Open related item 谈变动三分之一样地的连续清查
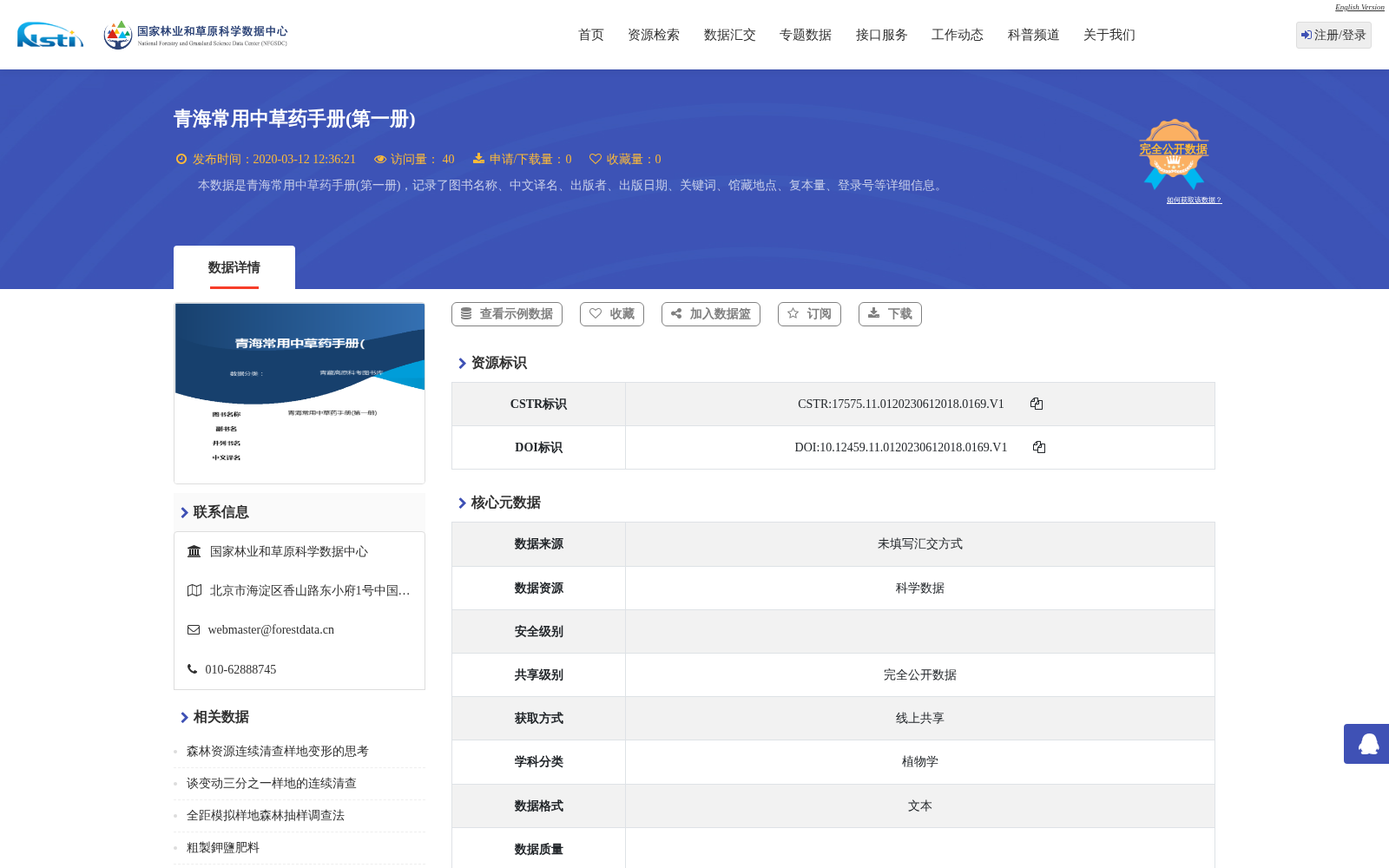 click(272, 784)
